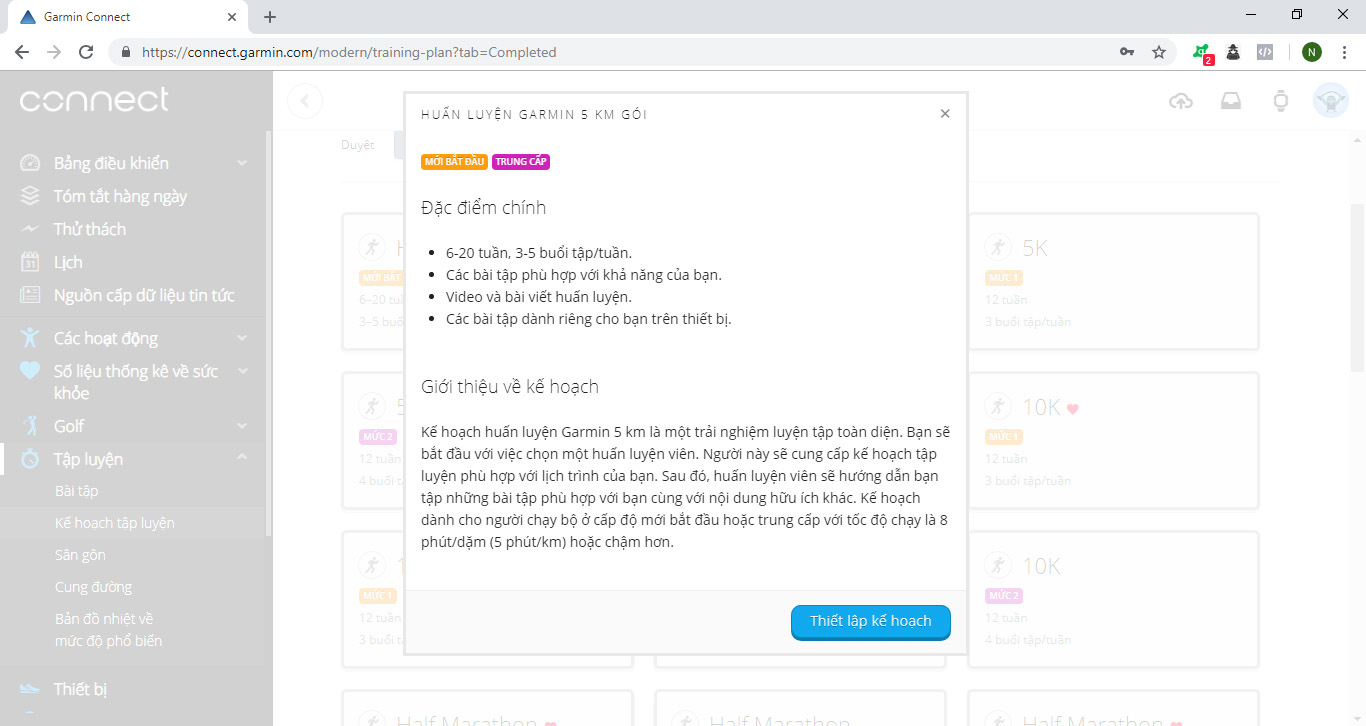This screenshot has width=1366, height=726.
Task: Open Bản đồ nhiệt về mức độ phổ biến
Action: pos(108,630)
